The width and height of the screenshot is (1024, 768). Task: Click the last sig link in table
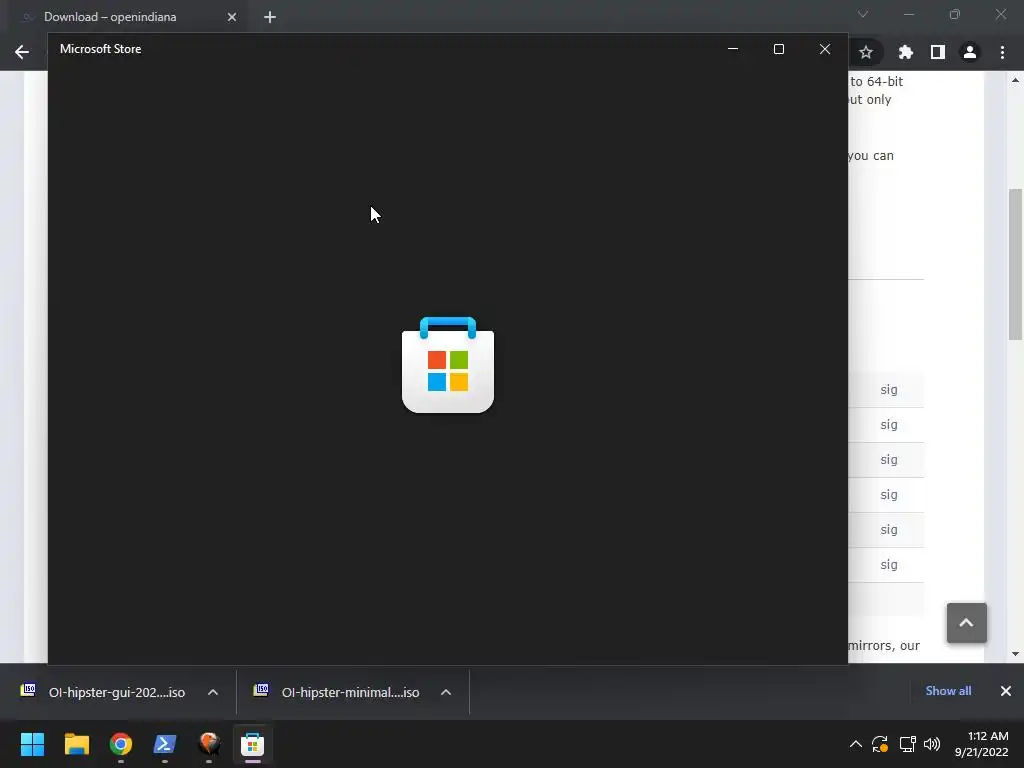point(889,564)
